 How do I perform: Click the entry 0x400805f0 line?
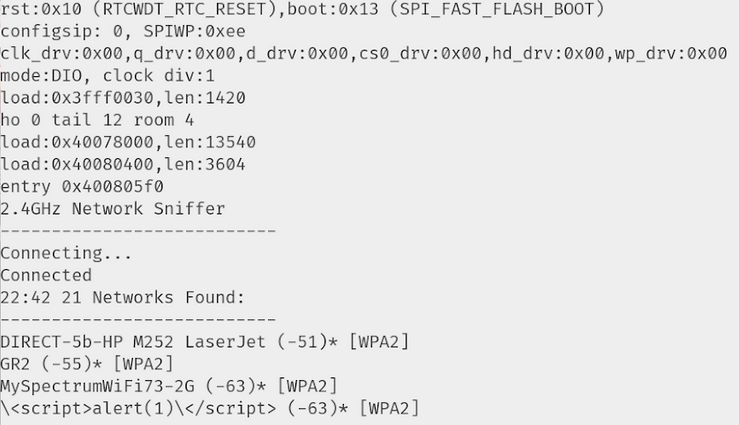click(82, 187)
